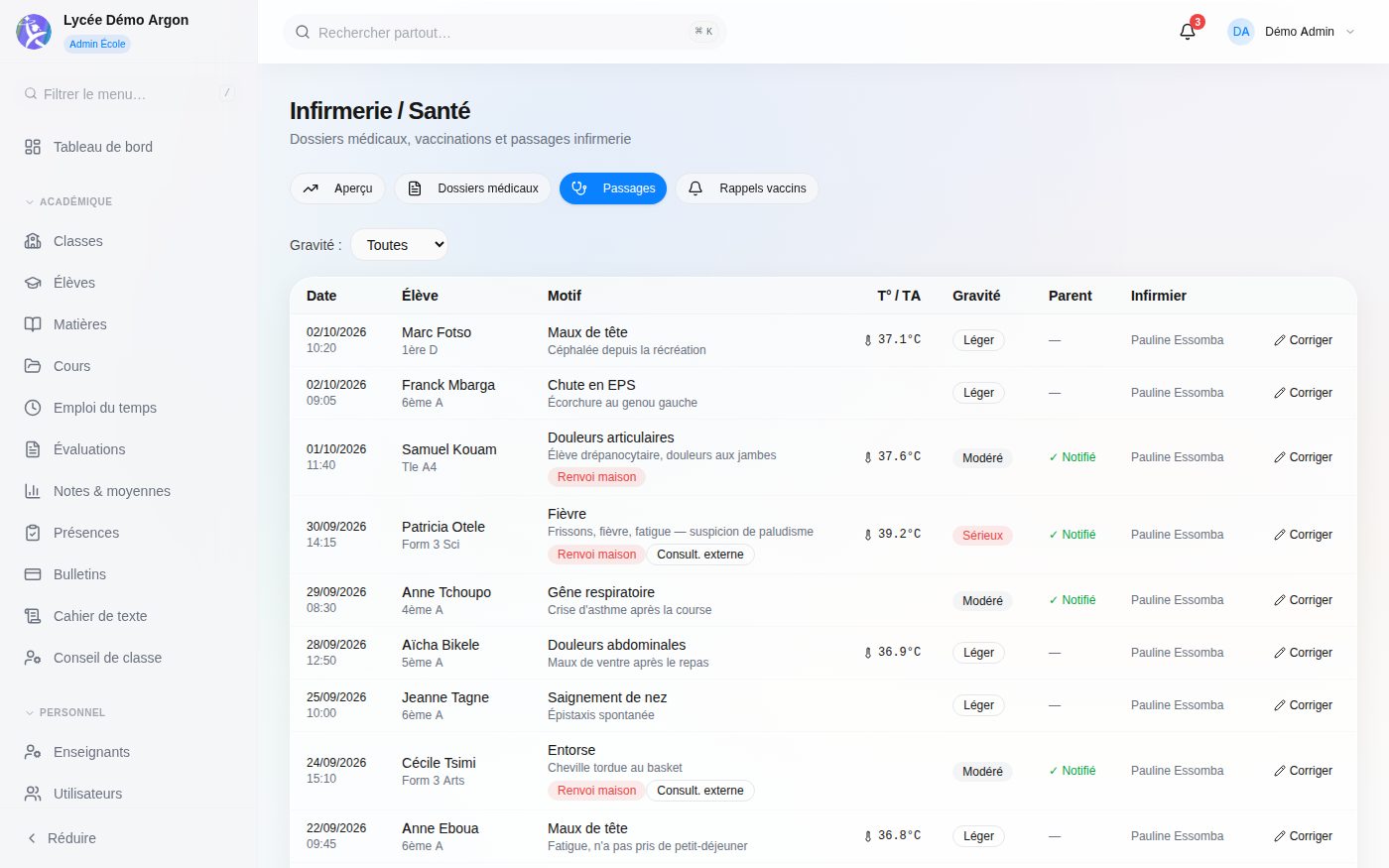Edit Samuel Kouam's entry via Corriger

[1303, 457]
